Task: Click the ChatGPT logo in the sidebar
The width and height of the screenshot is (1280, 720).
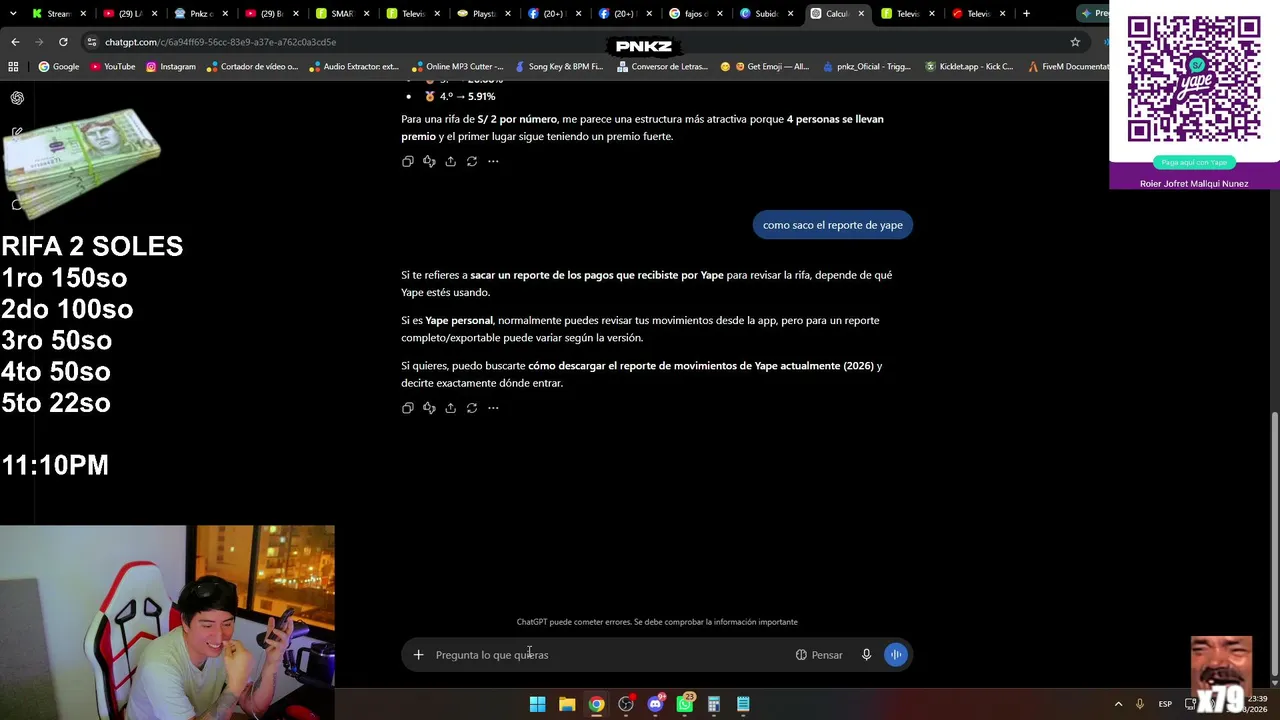Action: (x=17, y=98)
